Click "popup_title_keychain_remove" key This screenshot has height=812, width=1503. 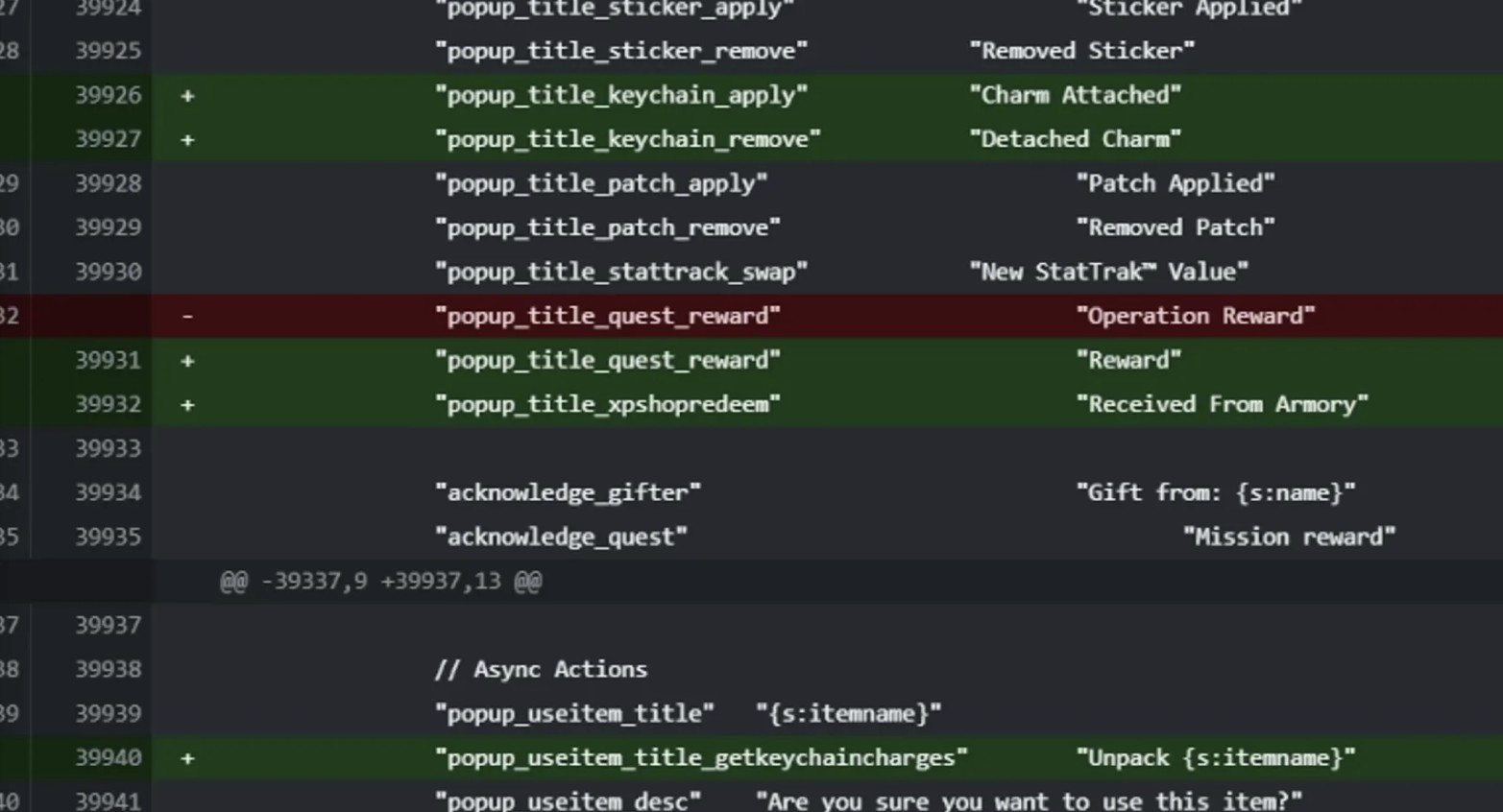click(x=628, y=139)
